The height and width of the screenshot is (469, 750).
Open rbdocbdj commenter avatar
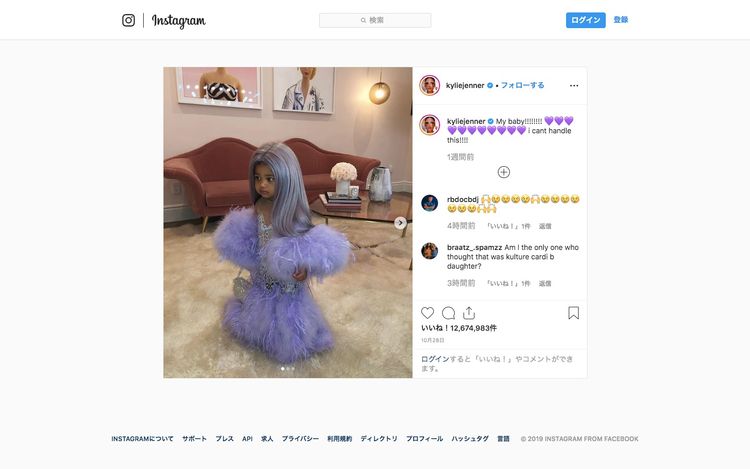pos(430,203)
